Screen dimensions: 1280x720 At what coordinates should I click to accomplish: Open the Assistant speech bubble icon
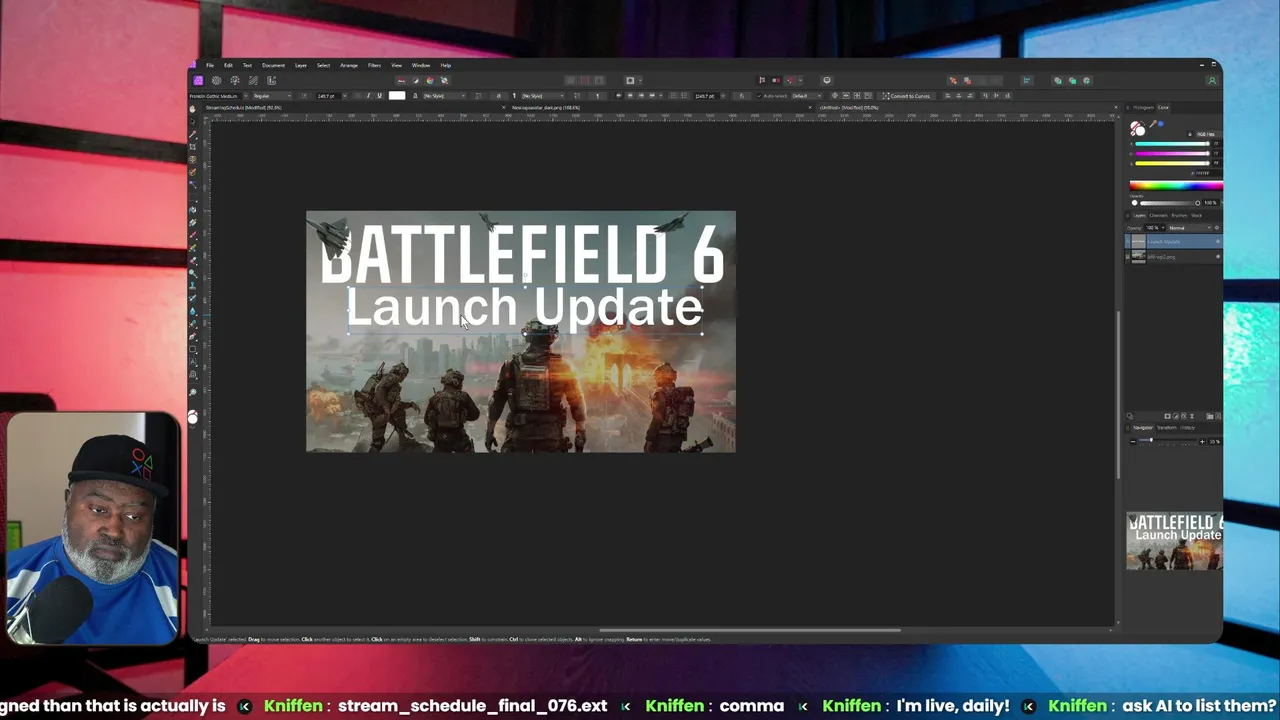point(827,80)
